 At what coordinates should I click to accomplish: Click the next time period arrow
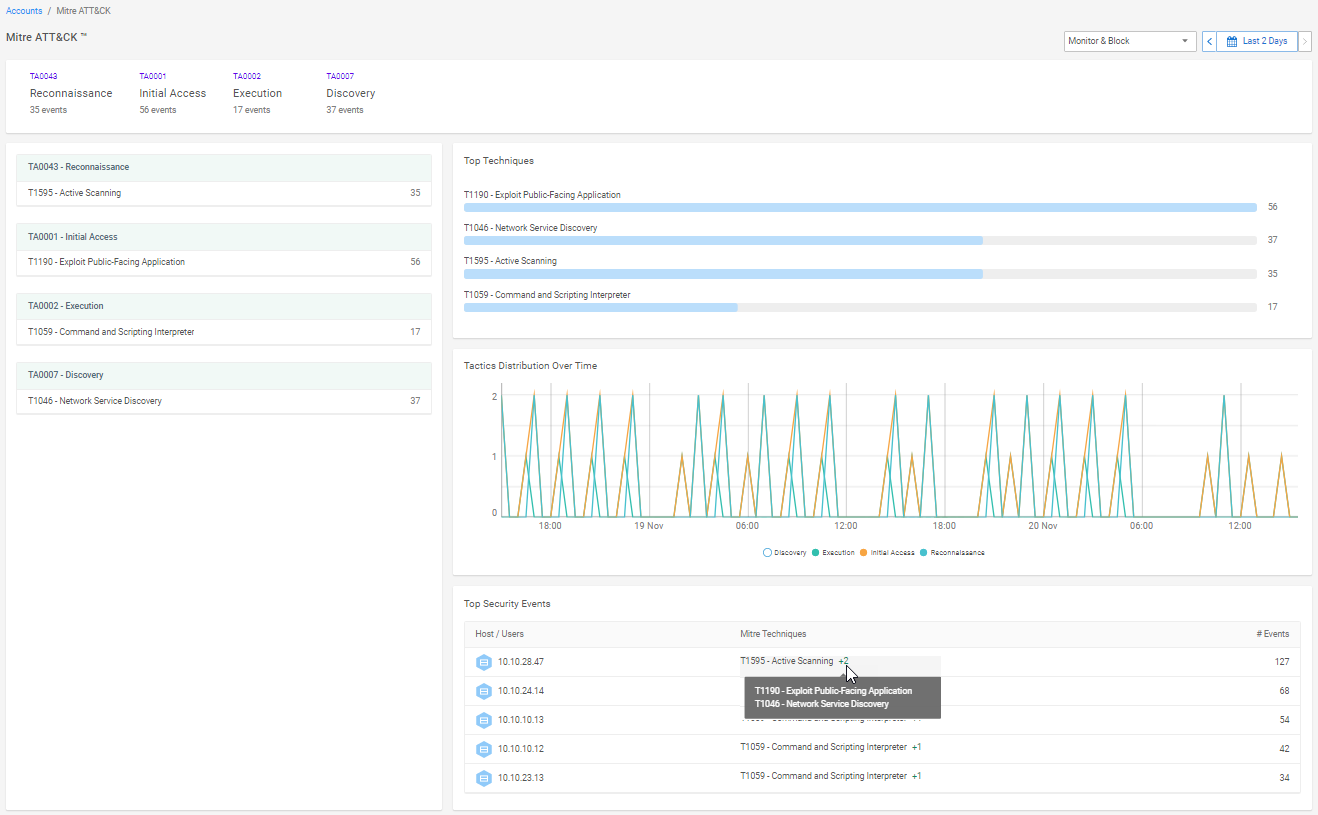pyautogui.click(x=1305, y=41)
